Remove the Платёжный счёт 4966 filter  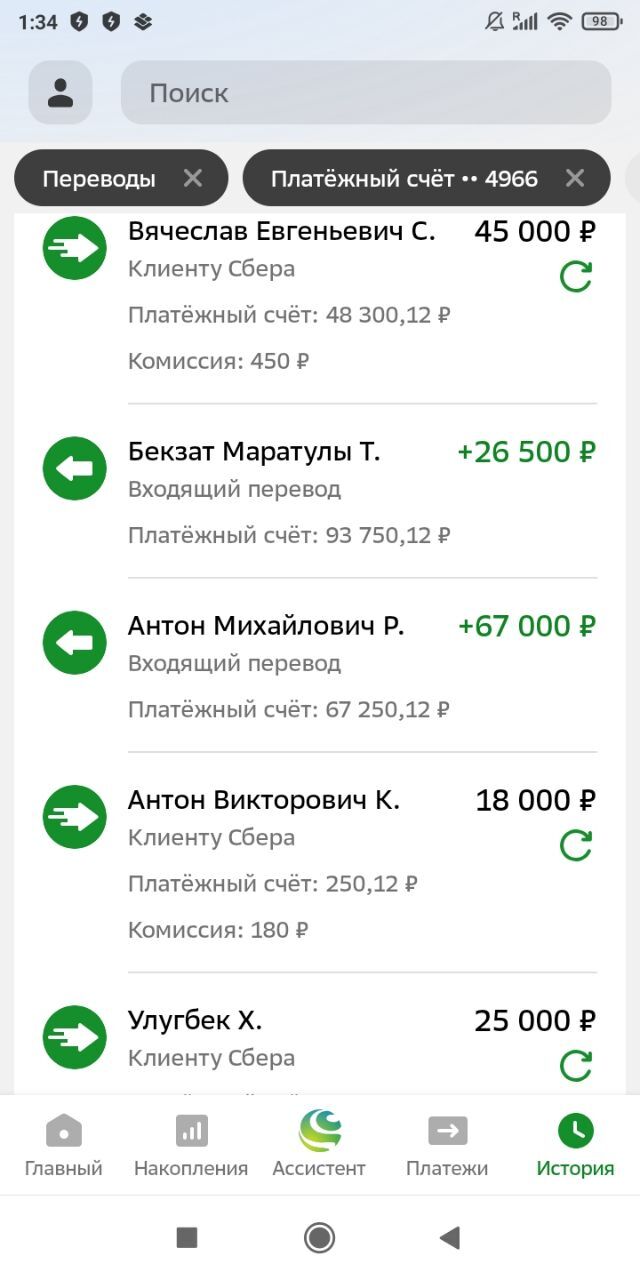pos(574,178)
